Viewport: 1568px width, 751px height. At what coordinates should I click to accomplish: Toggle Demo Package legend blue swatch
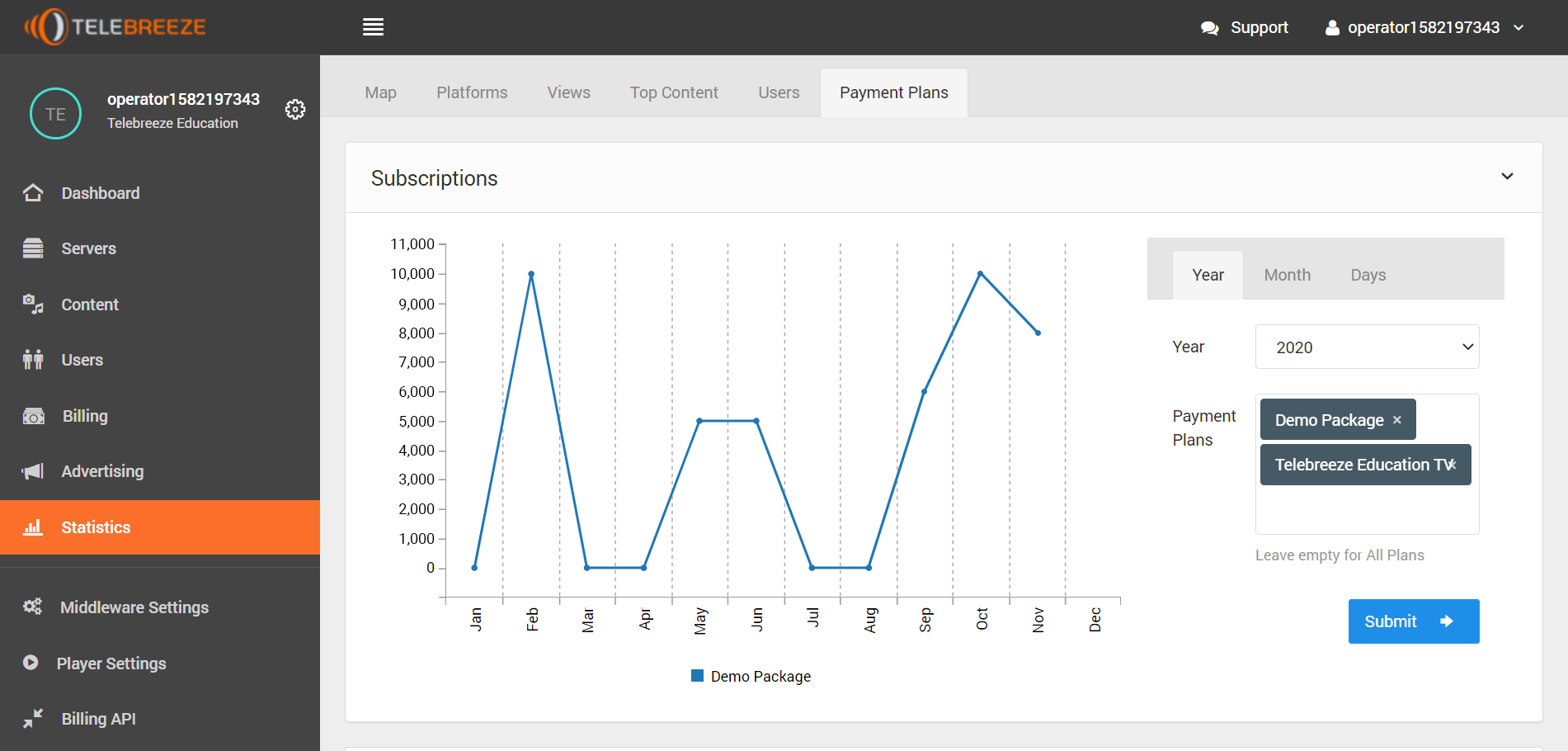click(697, 676)
